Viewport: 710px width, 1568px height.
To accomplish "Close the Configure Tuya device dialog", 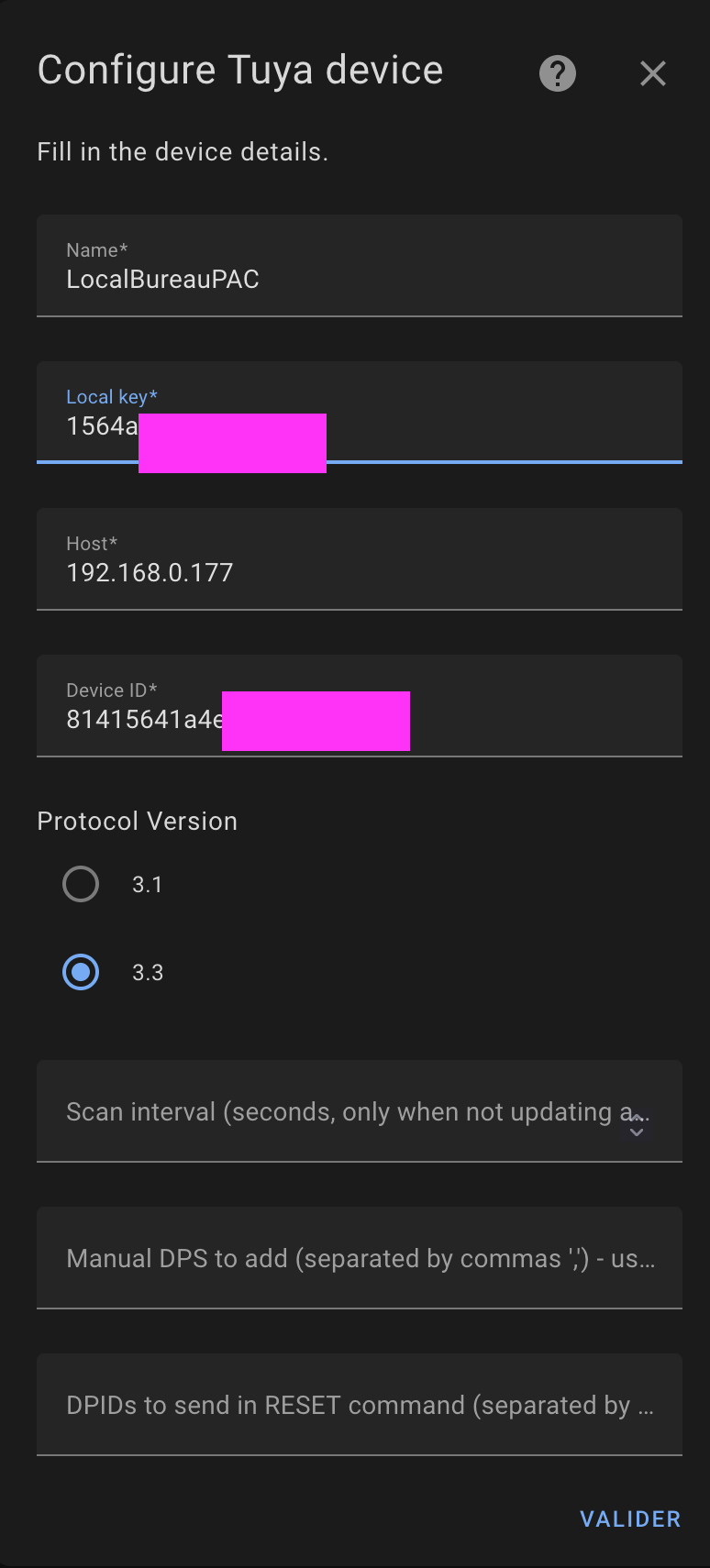I will tap(652, 73).
